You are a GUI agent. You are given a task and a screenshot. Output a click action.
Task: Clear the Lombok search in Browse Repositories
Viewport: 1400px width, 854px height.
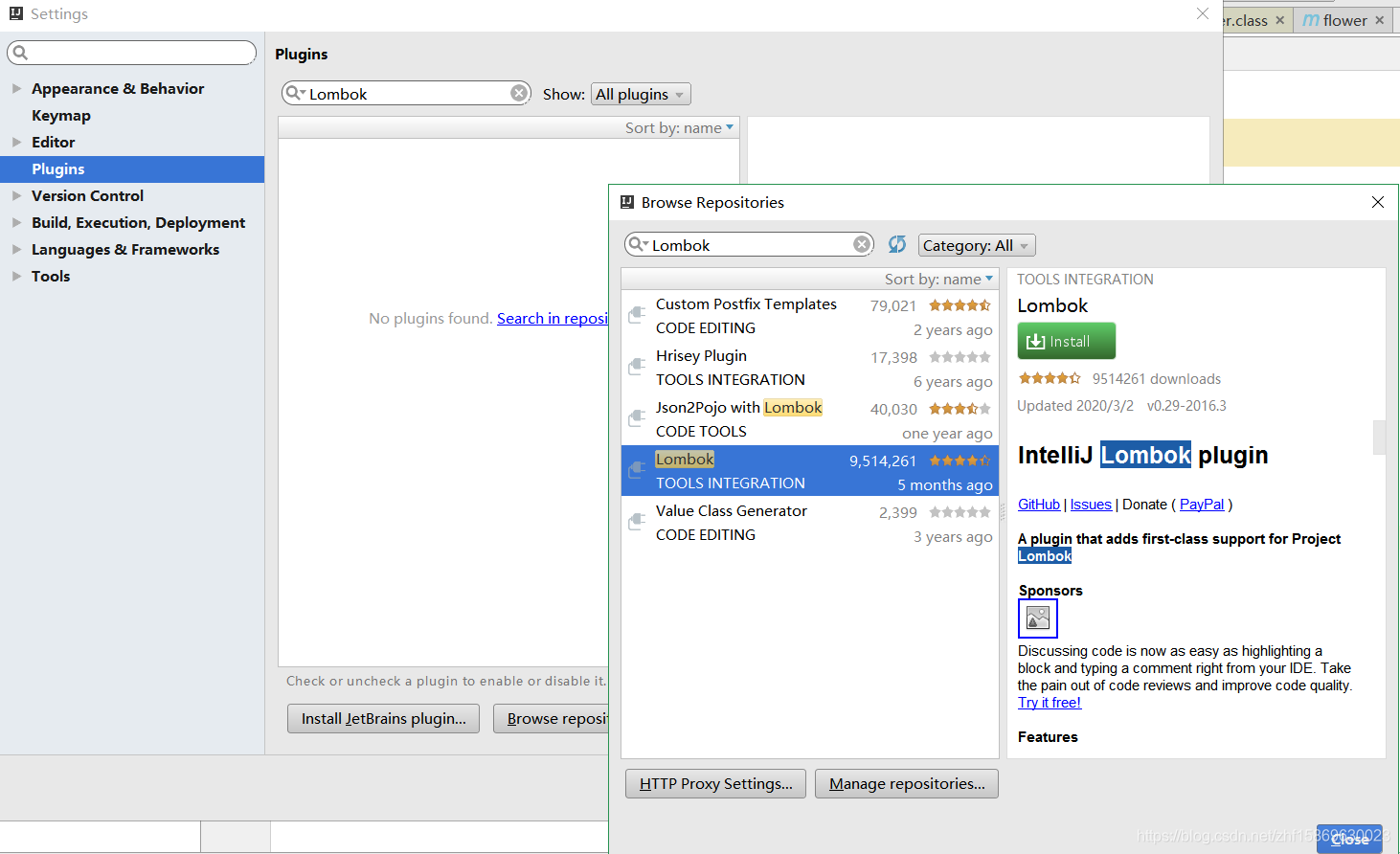pyautogui.click(x=862, y=244)
